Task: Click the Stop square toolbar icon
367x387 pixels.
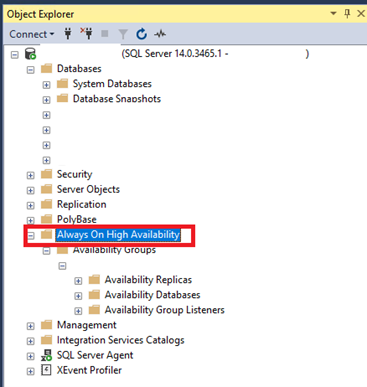Action: [x=105, y=34]
